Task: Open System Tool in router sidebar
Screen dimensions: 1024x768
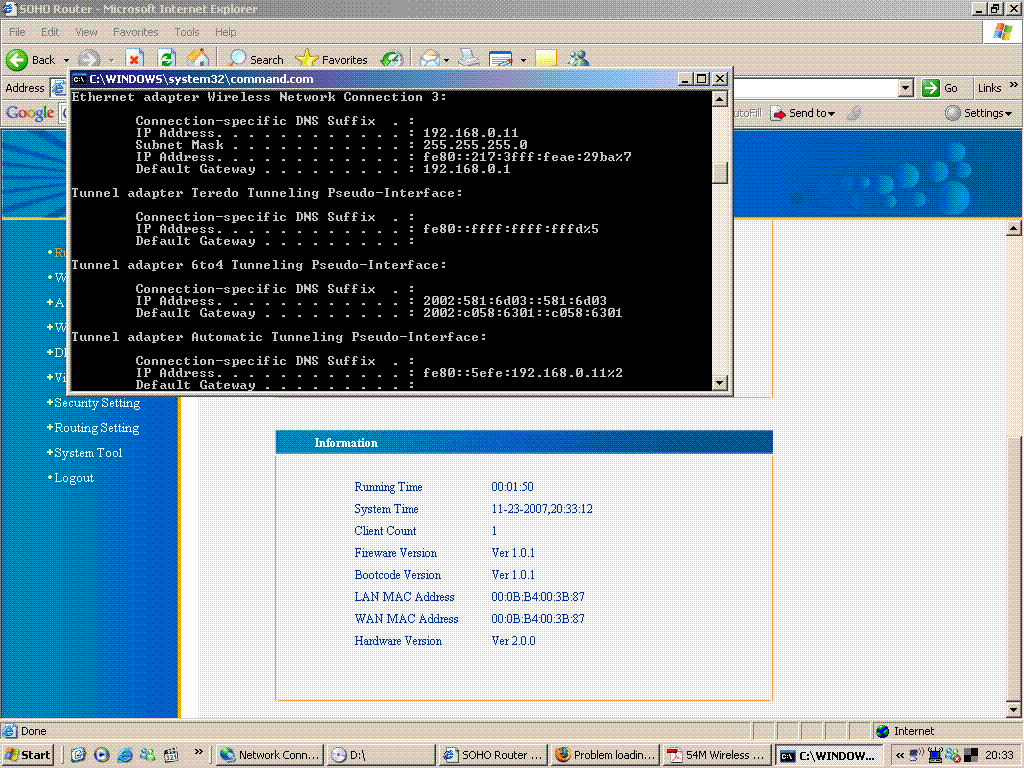Action: [x=88, y=453]
